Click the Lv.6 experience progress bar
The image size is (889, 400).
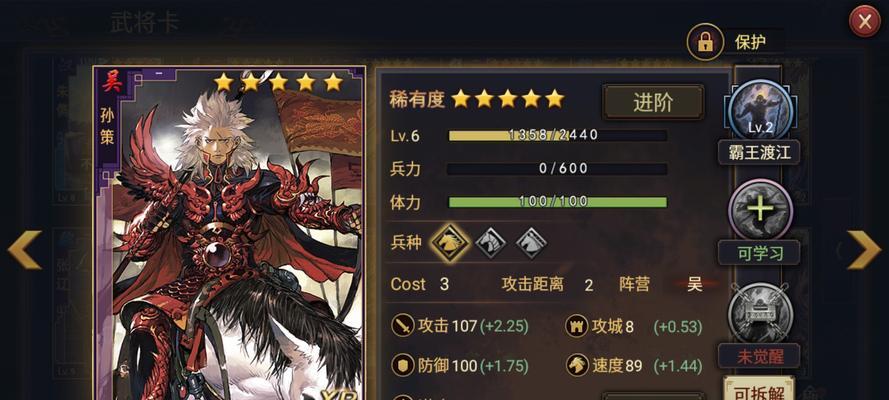pos(557,135)
